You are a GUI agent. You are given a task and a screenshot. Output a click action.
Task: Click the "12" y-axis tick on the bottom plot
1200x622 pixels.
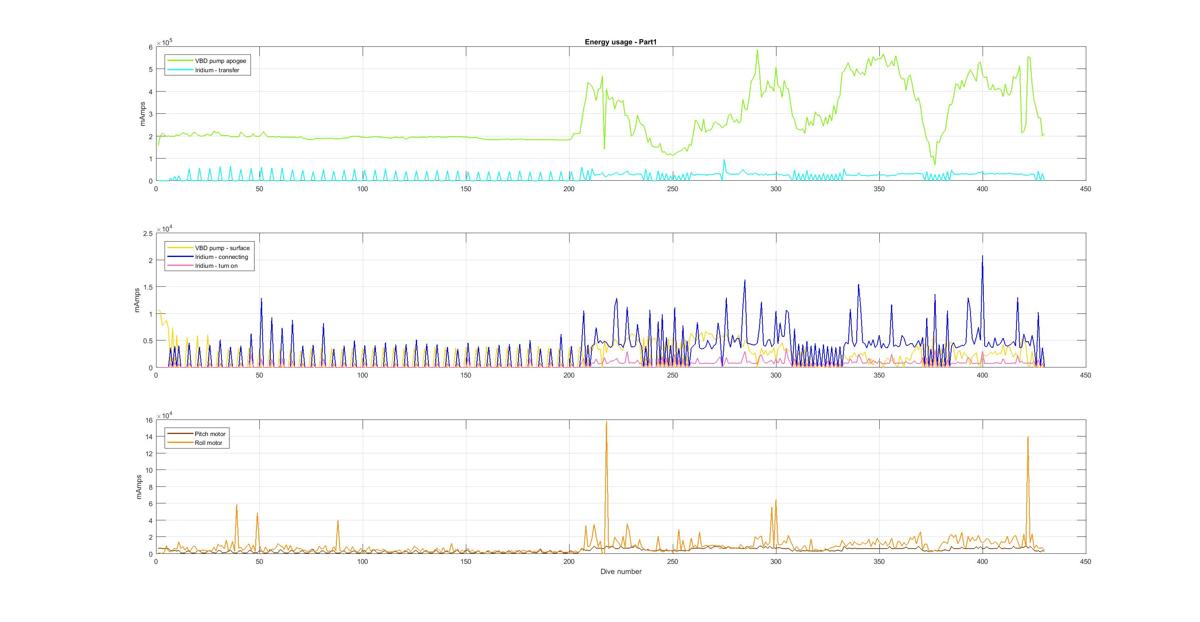pos(148,454)
